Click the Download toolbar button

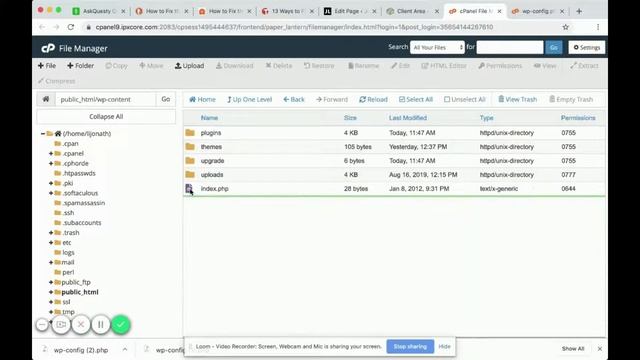pos(235,66)
